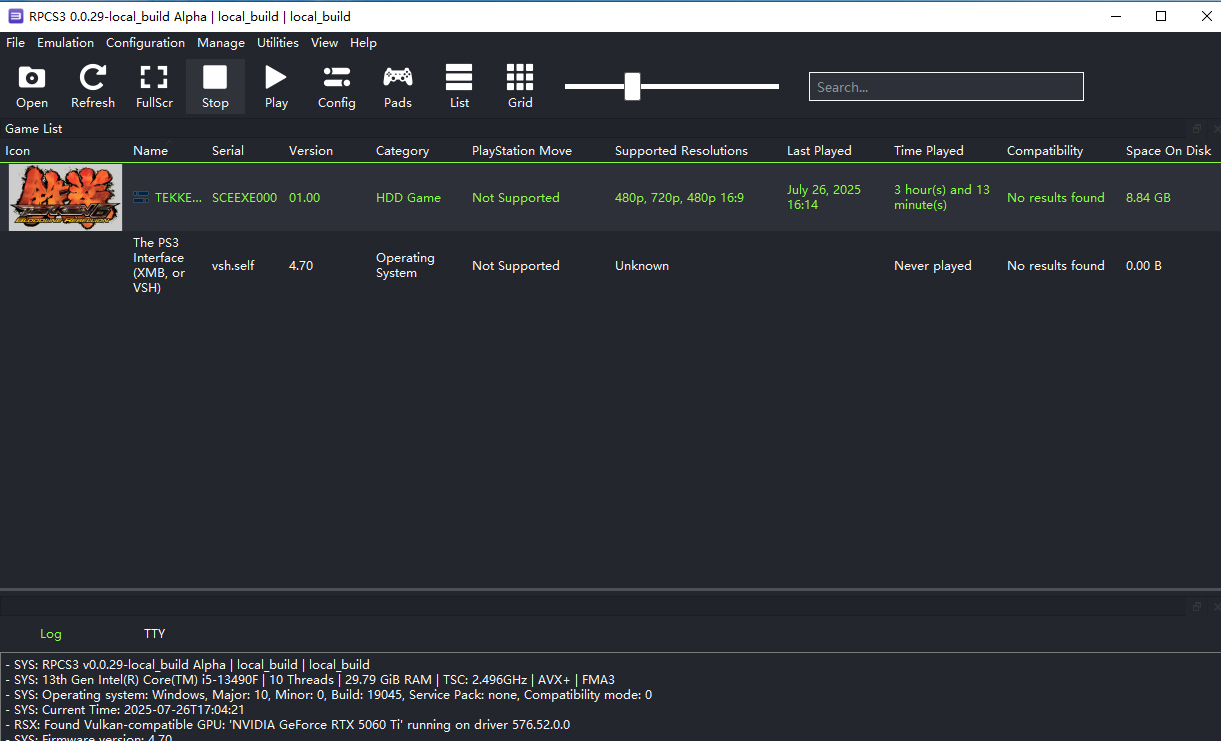Open controller settings via Pads icon
The width and height of the screenshot is (1221, 741).
click(398, 77)
